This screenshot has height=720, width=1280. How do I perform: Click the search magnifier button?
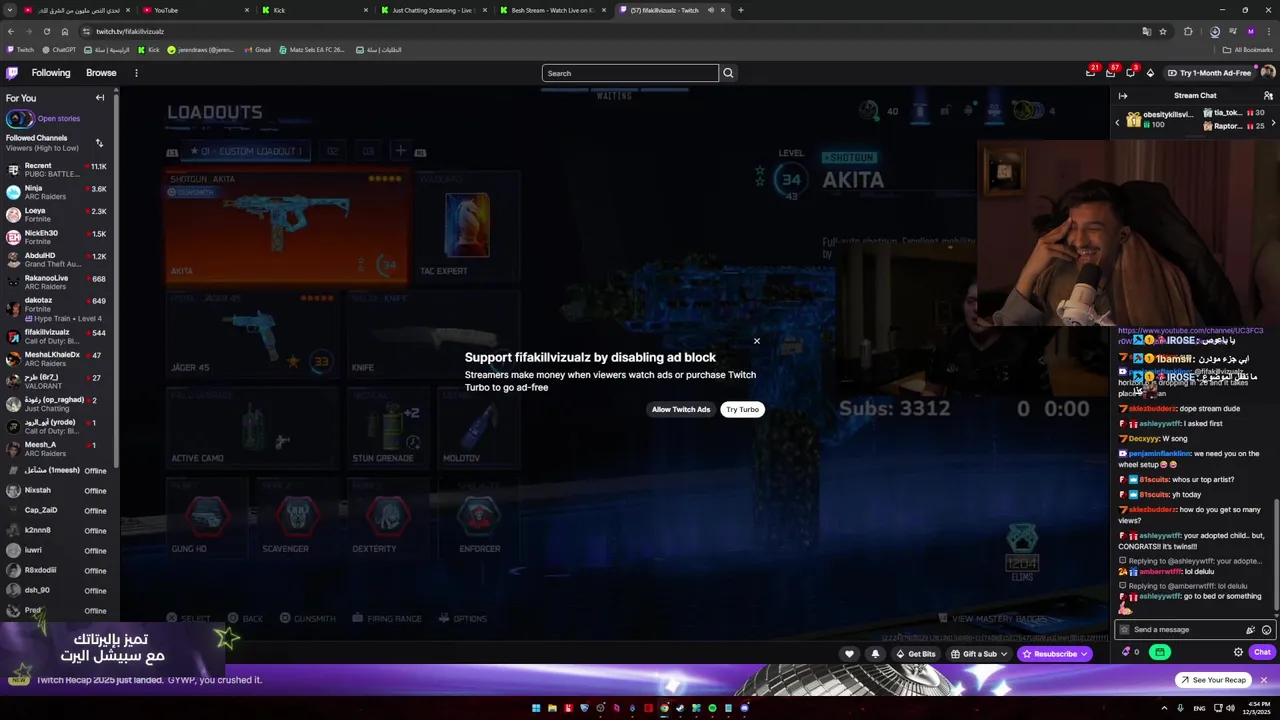tap(728, 73)
